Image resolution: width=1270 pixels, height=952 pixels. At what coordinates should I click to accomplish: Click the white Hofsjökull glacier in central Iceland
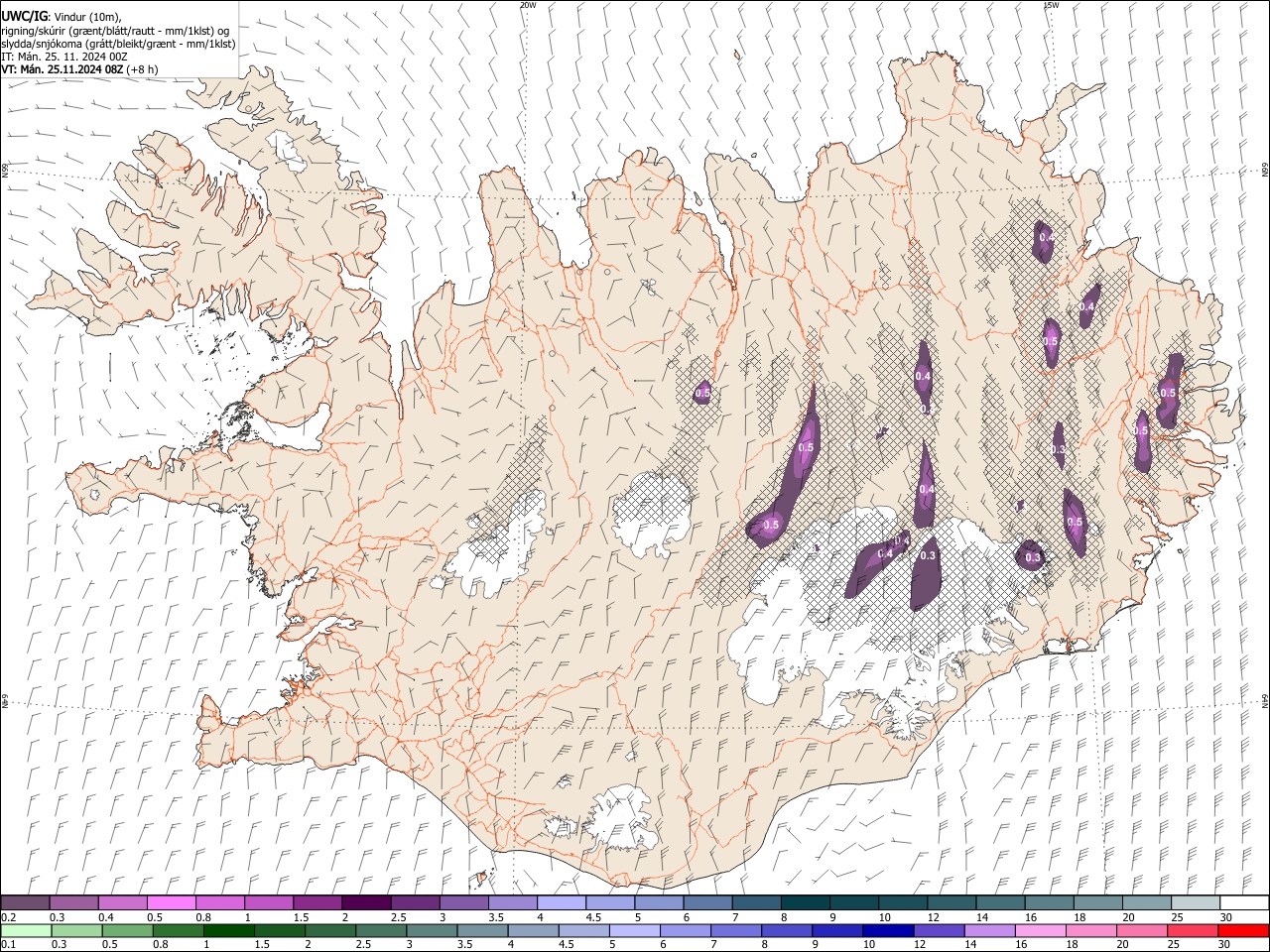tap(653, 513)
